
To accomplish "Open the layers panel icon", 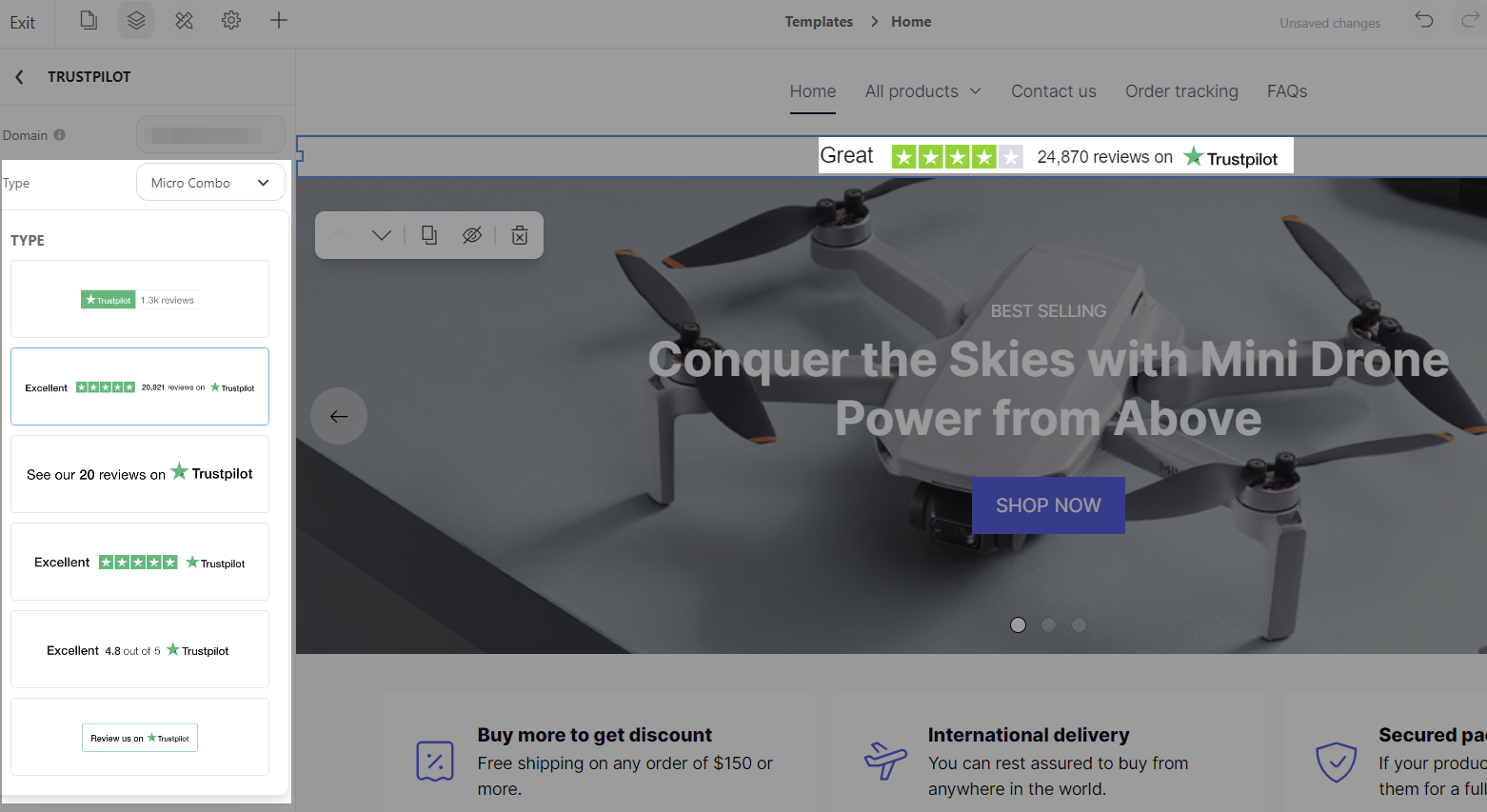I will [136, 20].
